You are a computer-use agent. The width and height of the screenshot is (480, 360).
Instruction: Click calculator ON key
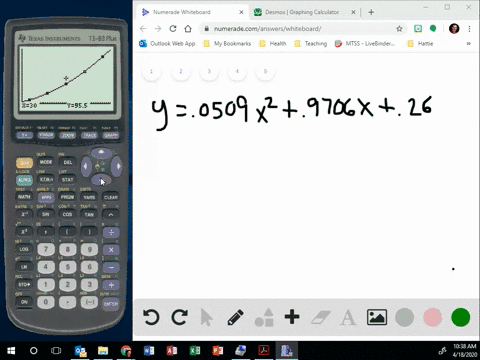(x=24, y=302)
